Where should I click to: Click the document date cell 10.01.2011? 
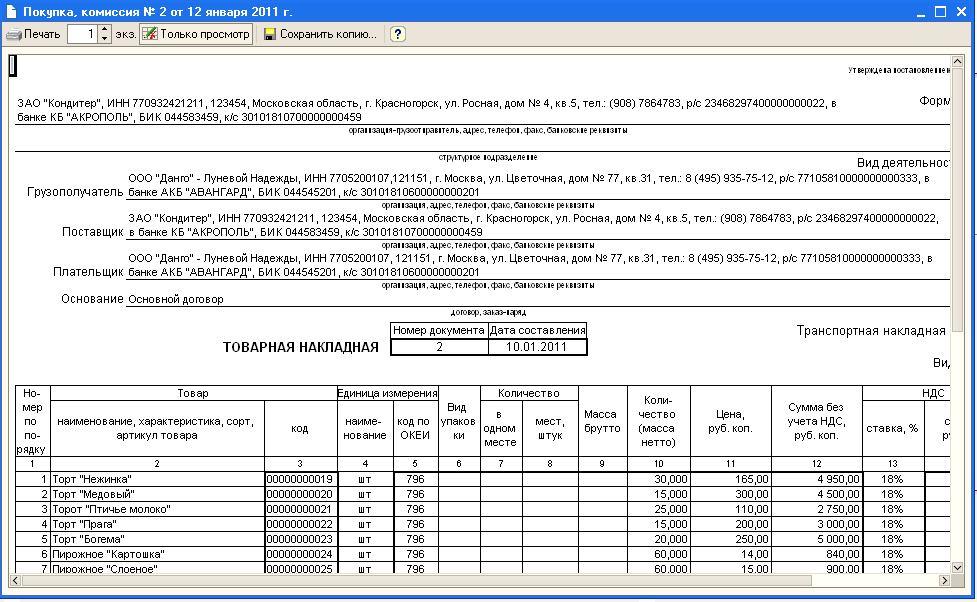(x=537, y=347)
